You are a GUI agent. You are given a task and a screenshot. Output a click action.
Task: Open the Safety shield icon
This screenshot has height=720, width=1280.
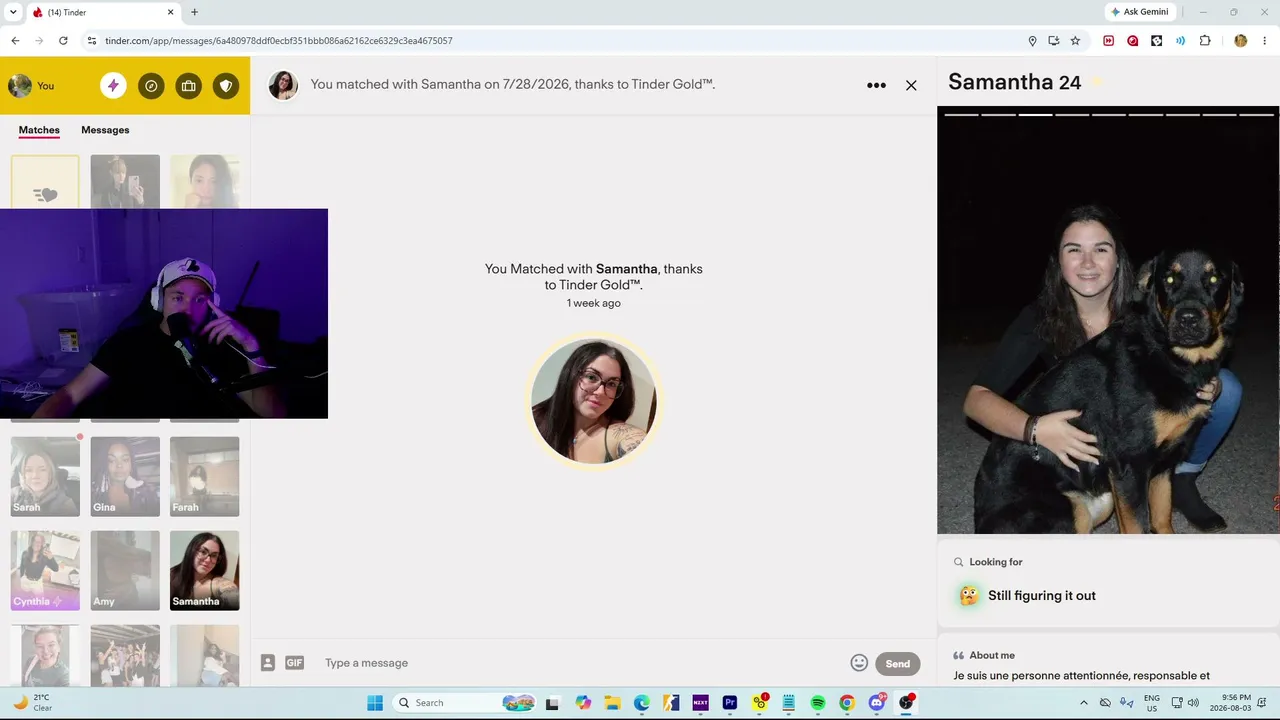click(x=226, y=86)
